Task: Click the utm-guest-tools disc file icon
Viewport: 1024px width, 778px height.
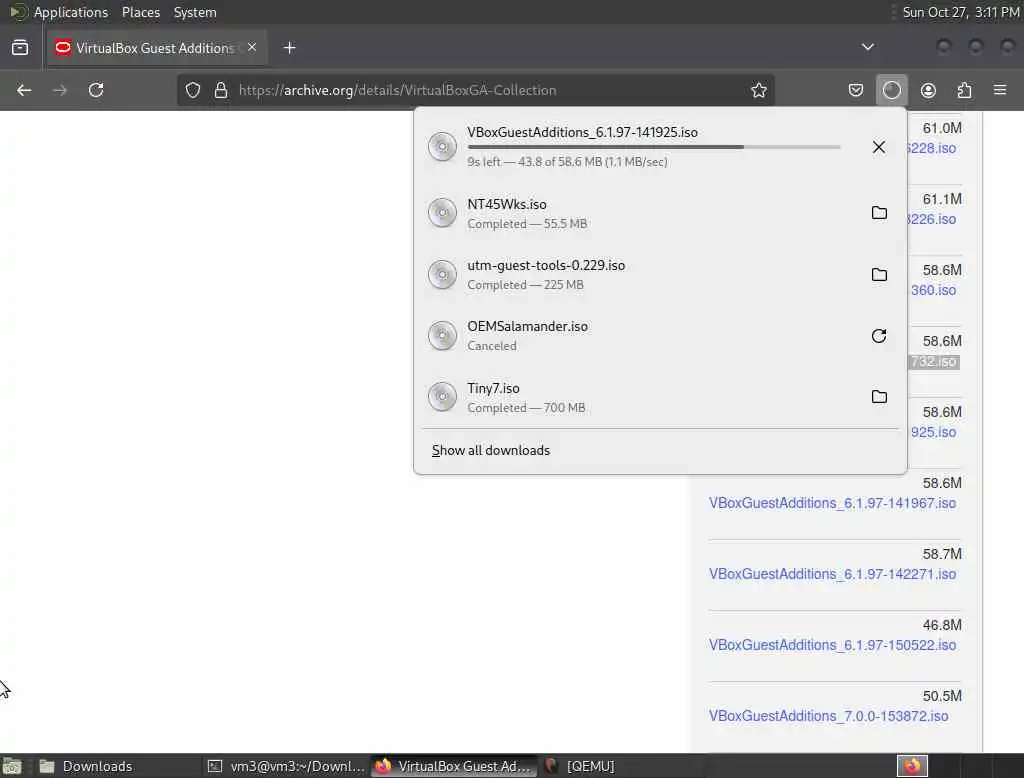Action: [x=442, y=274]
